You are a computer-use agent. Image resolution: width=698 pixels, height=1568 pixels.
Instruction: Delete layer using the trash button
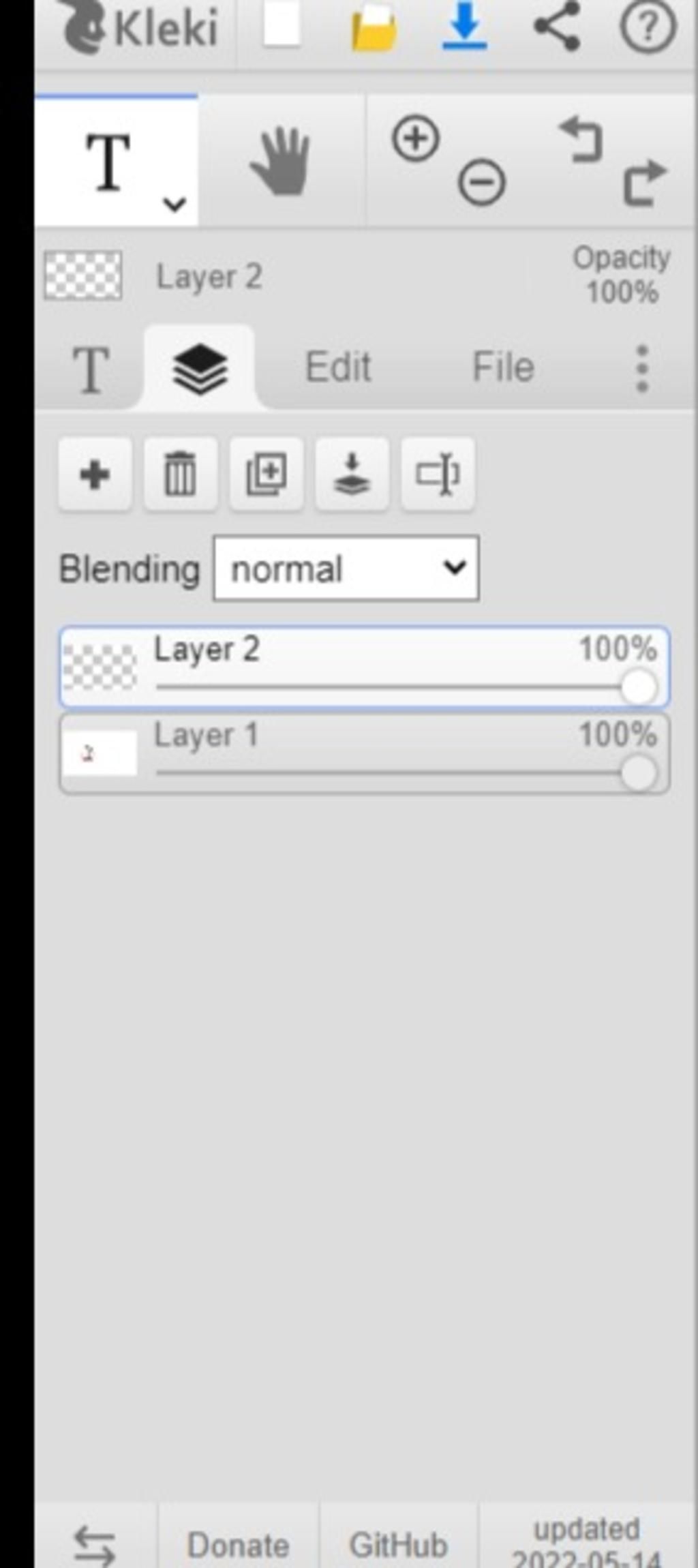(x=181, y=474)
